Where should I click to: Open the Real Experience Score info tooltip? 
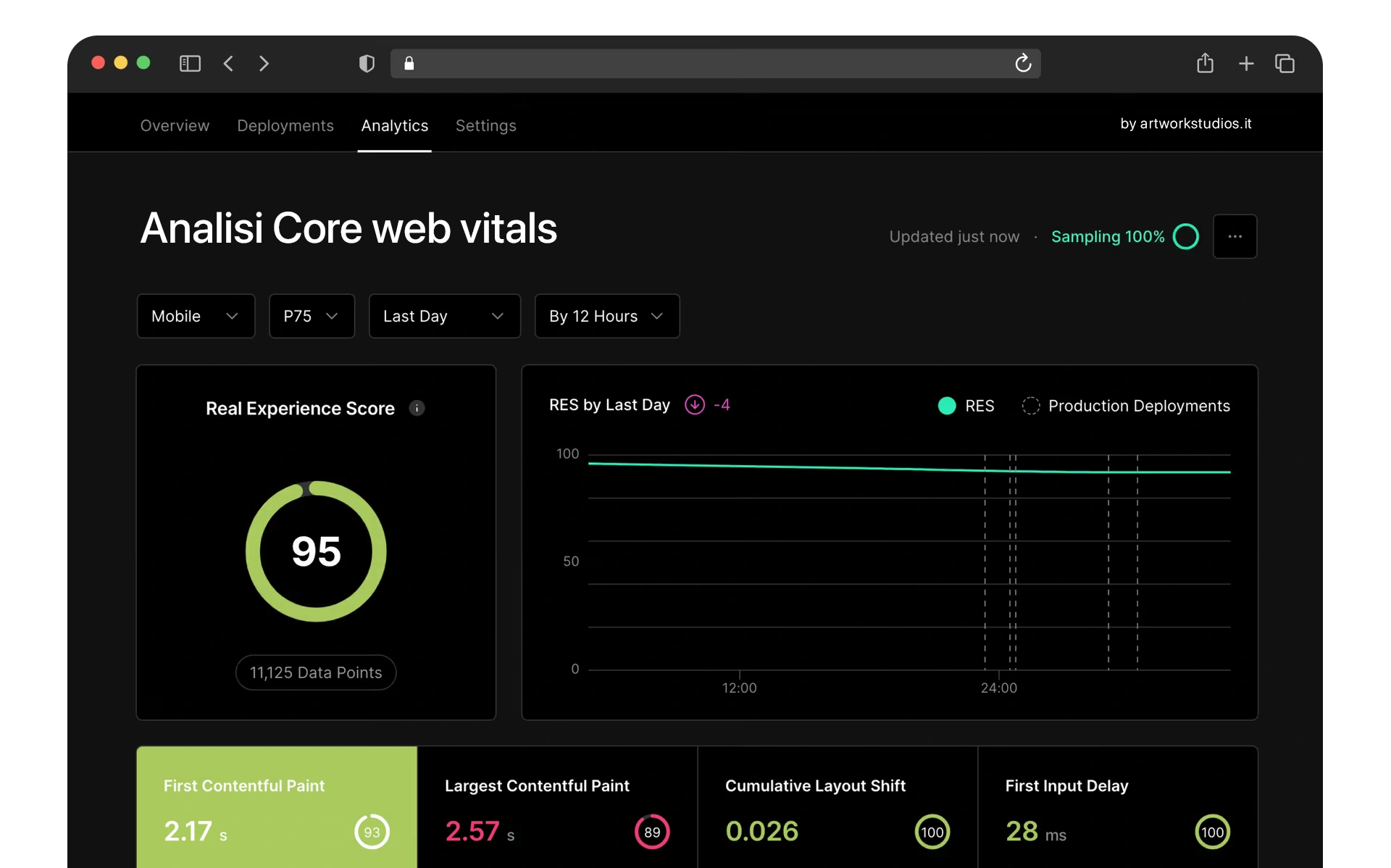click(417, 408)
